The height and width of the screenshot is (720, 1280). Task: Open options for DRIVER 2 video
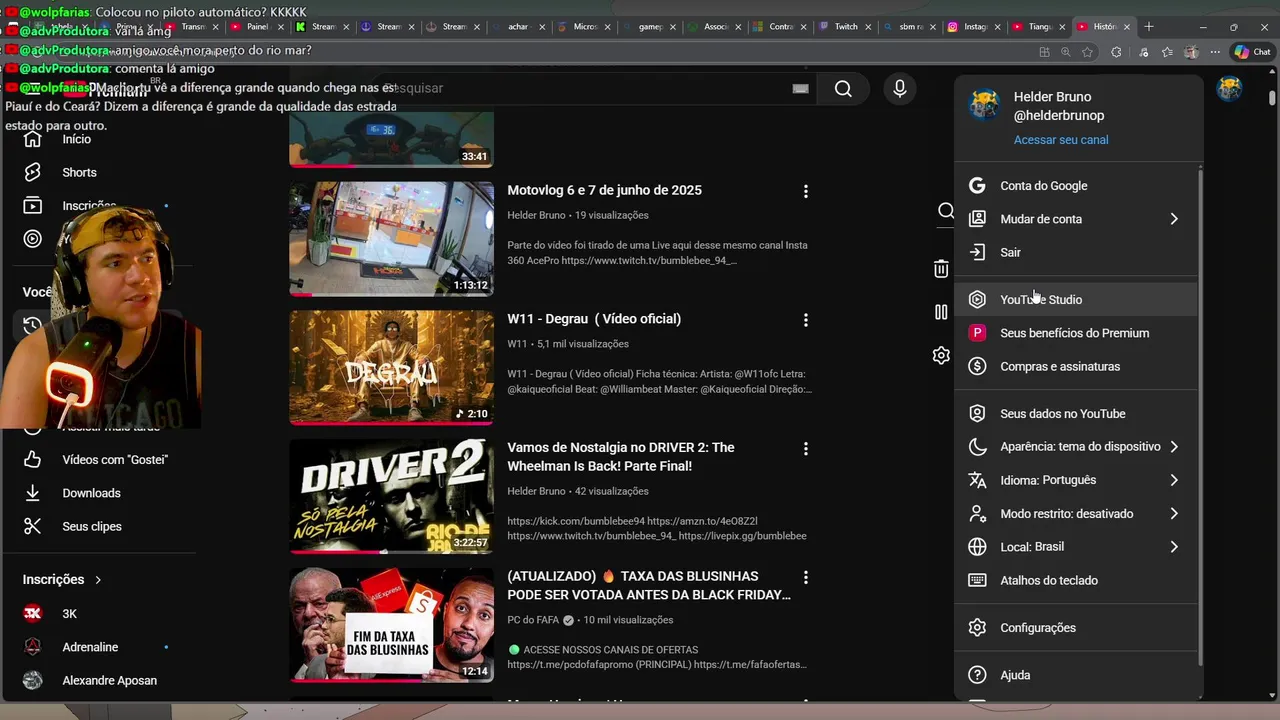click(x=806, y=449)
